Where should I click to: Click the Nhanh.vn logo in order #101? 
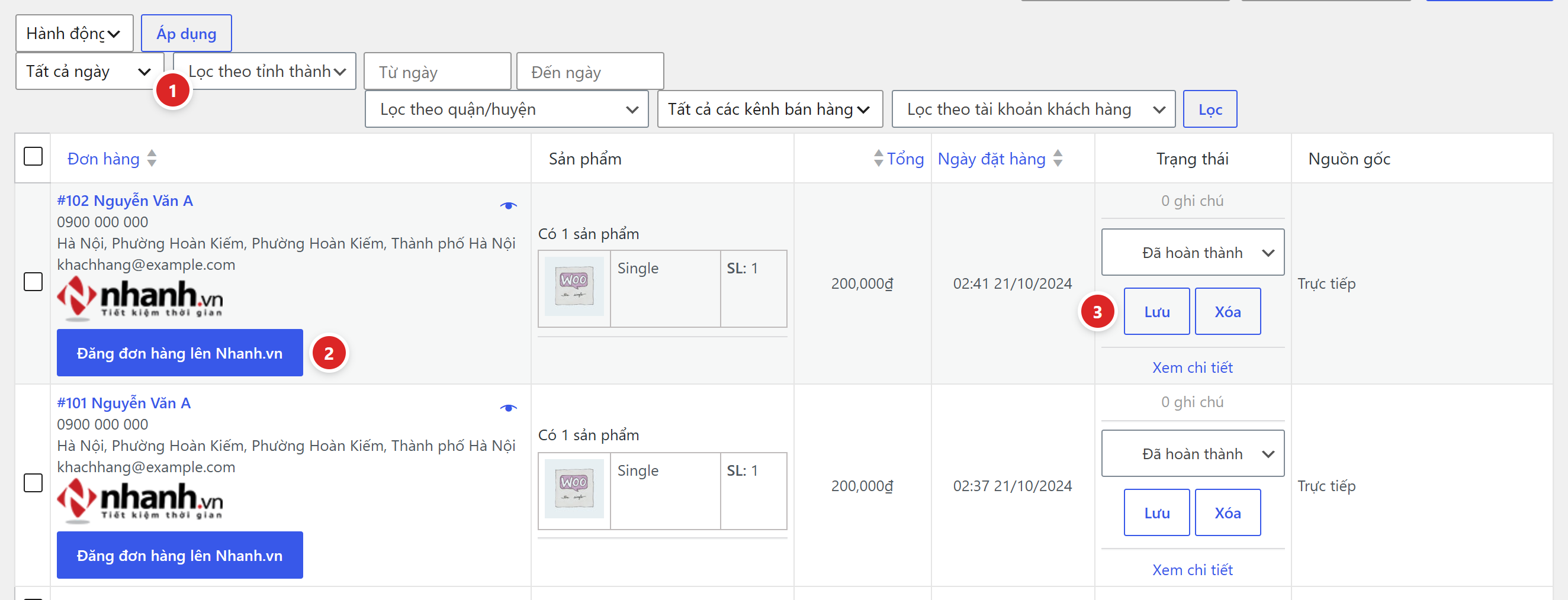[x=140, y=500]
